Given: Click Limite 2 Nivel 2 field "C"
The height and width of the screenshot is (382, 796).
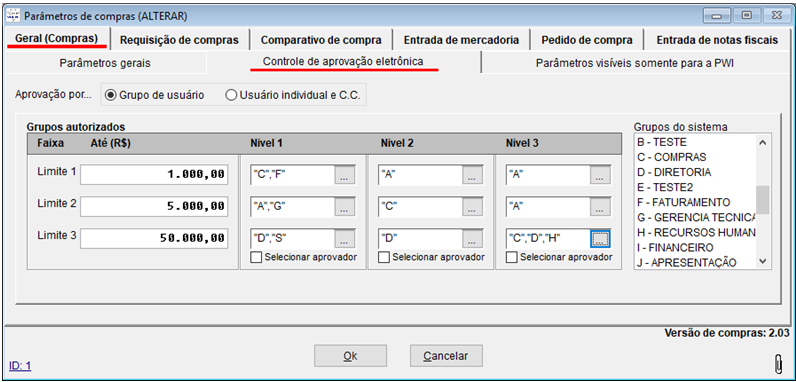Looking at the screenshot, I should (x=421, y=206).
